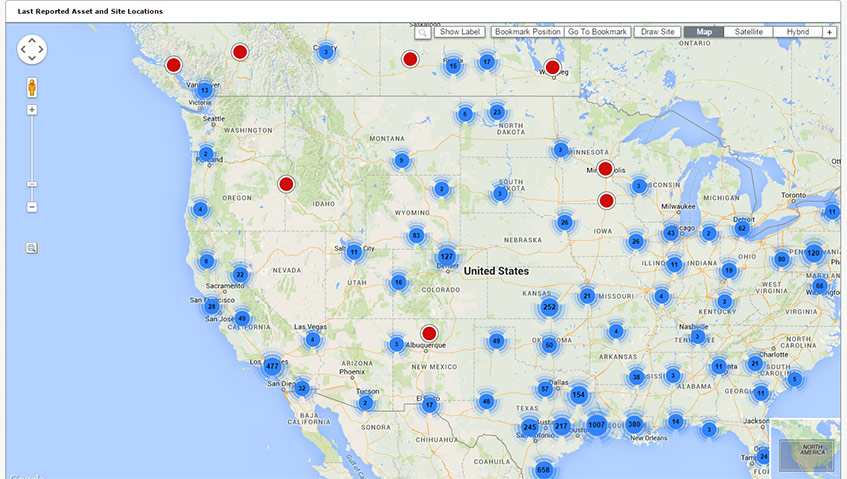Click Go To Bookmark button
Image resolution: width=847 pixels, height=479 pixels.
click(597, 32)
